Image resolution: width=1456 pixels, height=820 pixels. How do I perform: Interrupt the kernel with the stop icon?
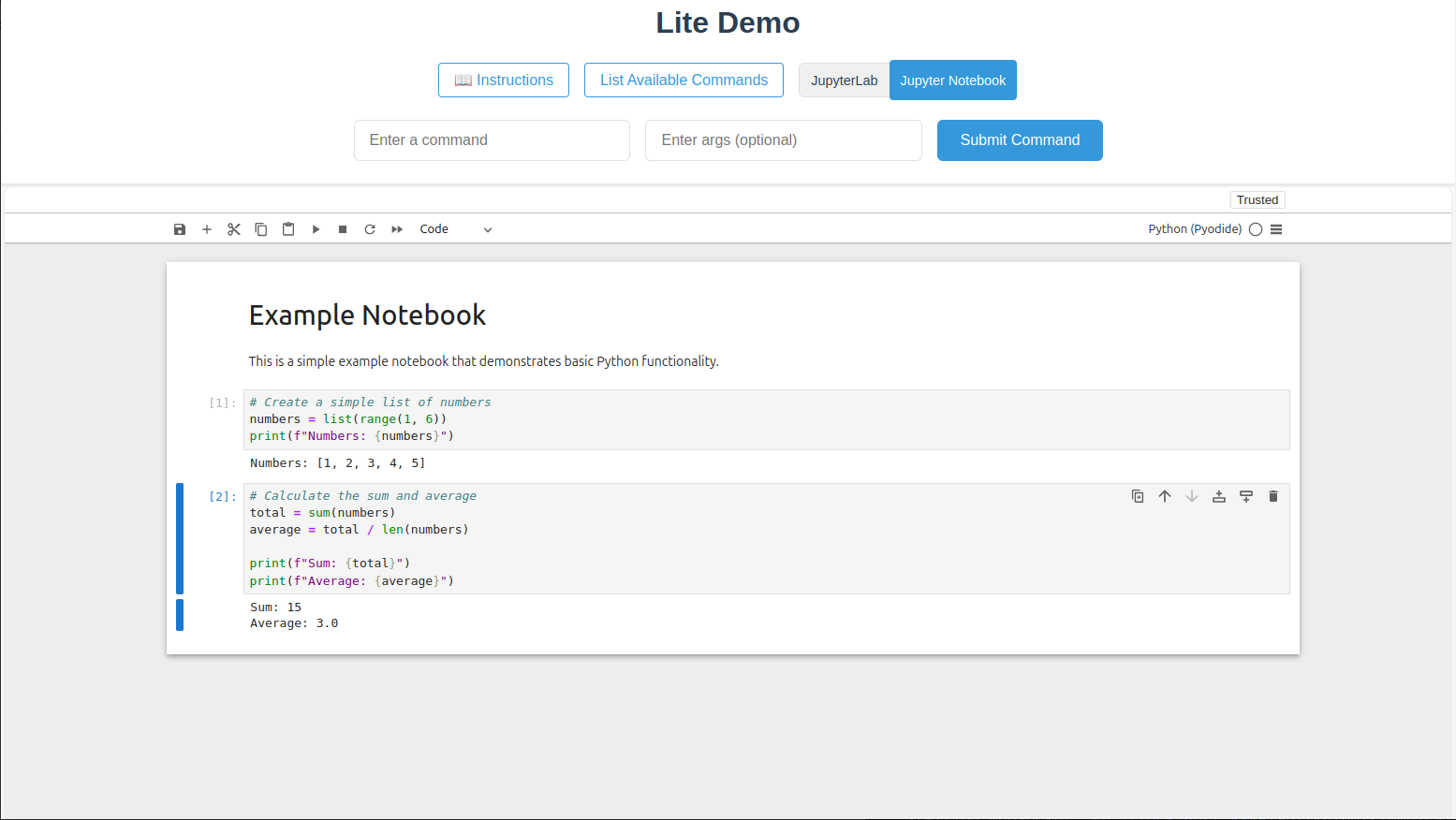[343, 228]
